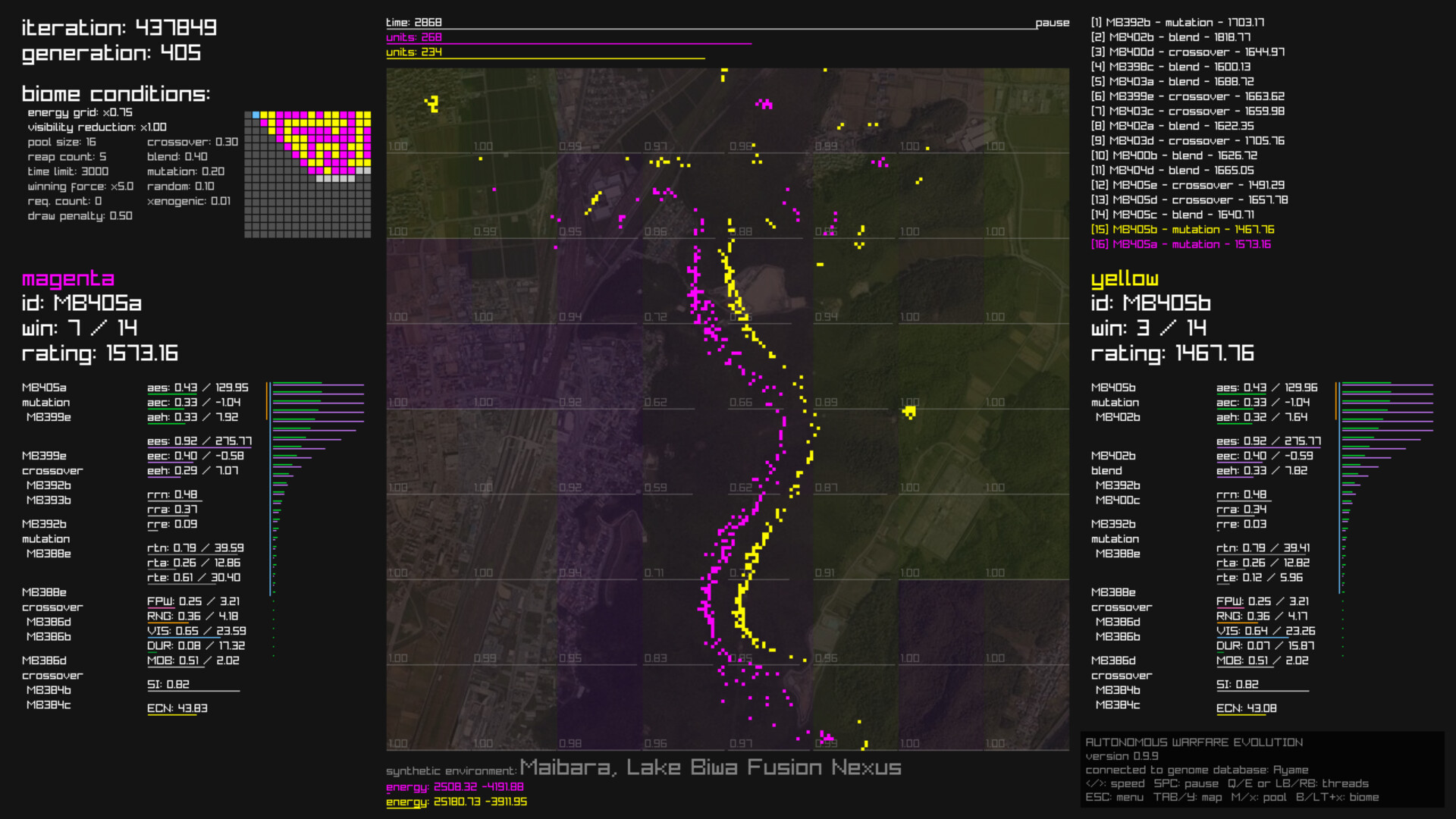
Task: Select pool entry MB405b mutation 1467.76
Action: click(x=1182, y=230)
